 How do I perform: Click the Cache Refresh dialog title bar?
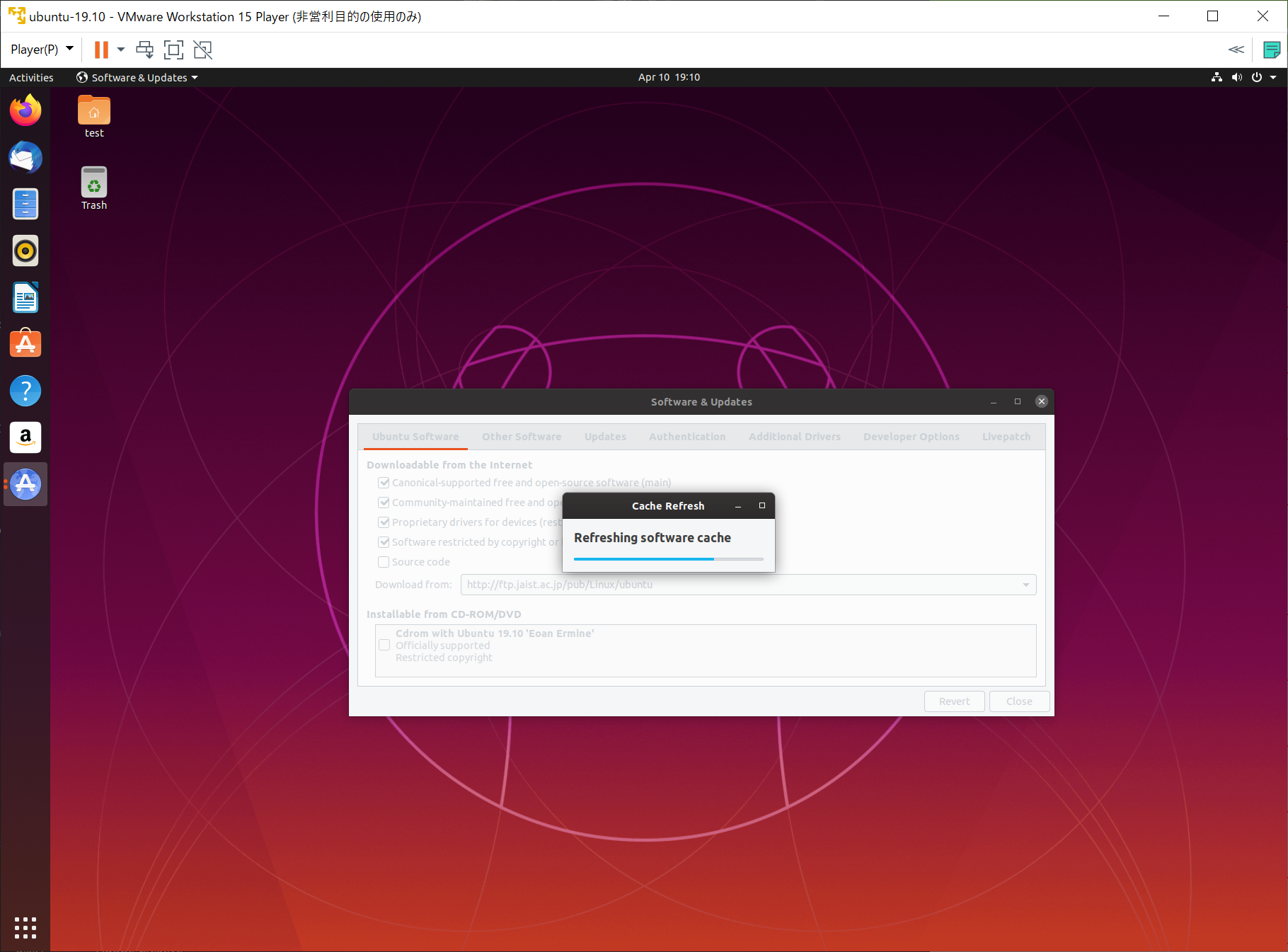tap(668, 506)
